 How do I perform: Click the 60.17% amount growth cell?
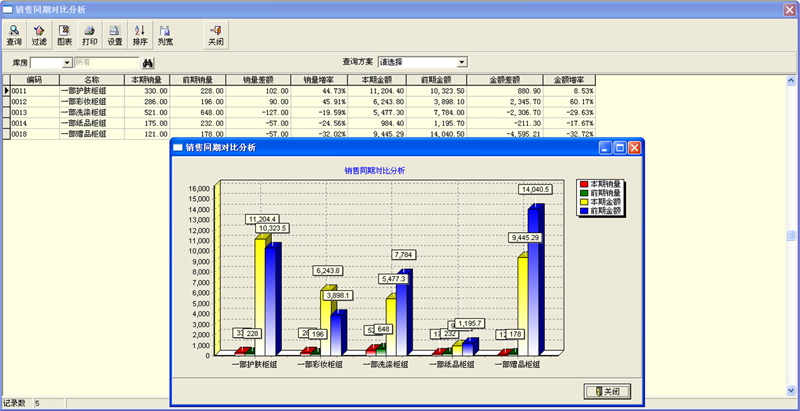coord(569,101)
